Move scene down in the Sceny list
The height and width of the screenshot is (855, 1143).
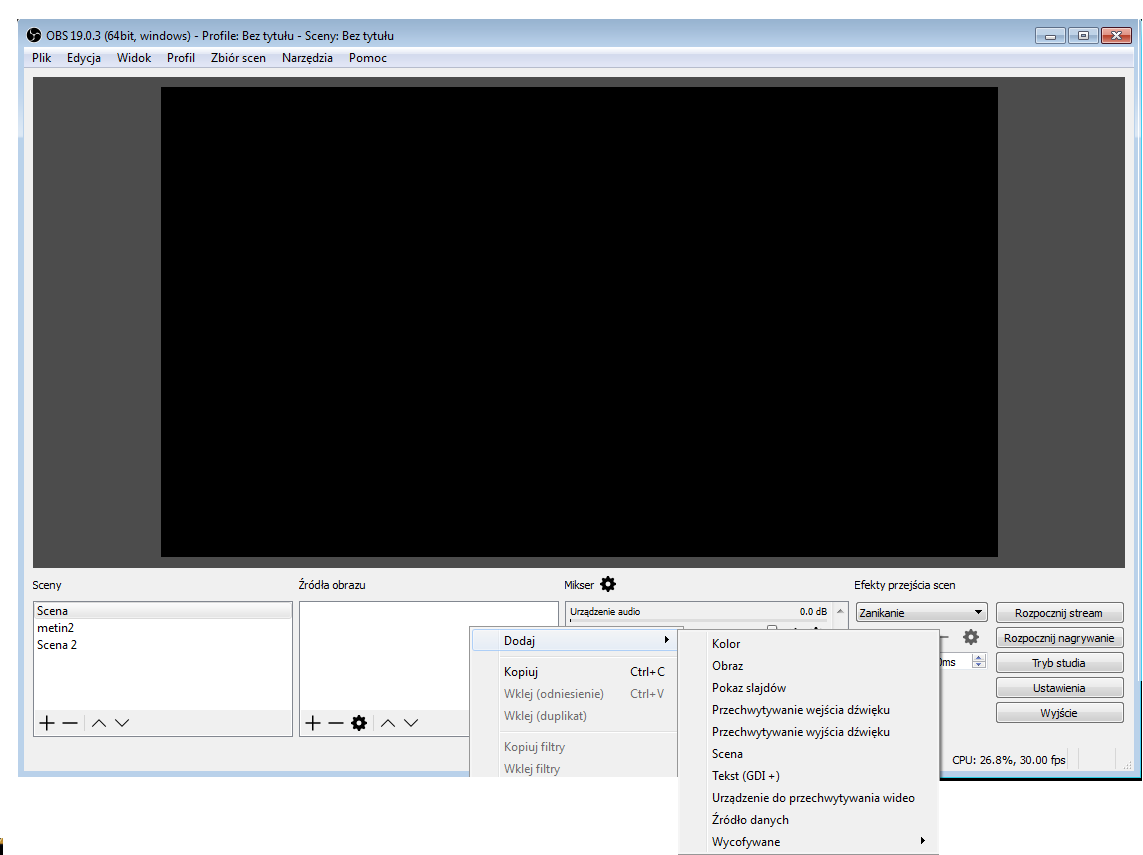122,723
